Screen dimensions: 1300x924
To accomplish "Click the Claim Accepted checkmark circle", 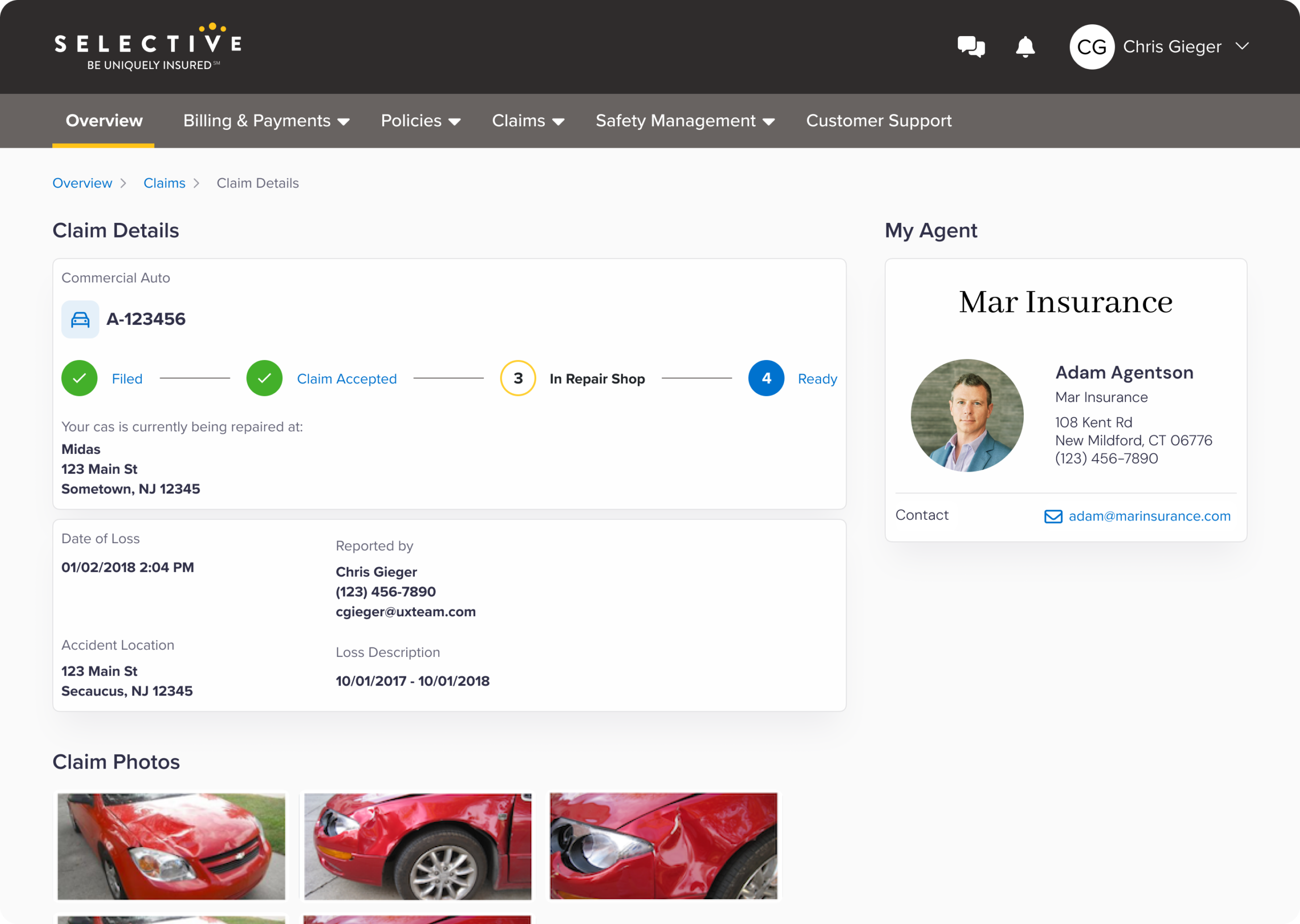I will point(265,378).
